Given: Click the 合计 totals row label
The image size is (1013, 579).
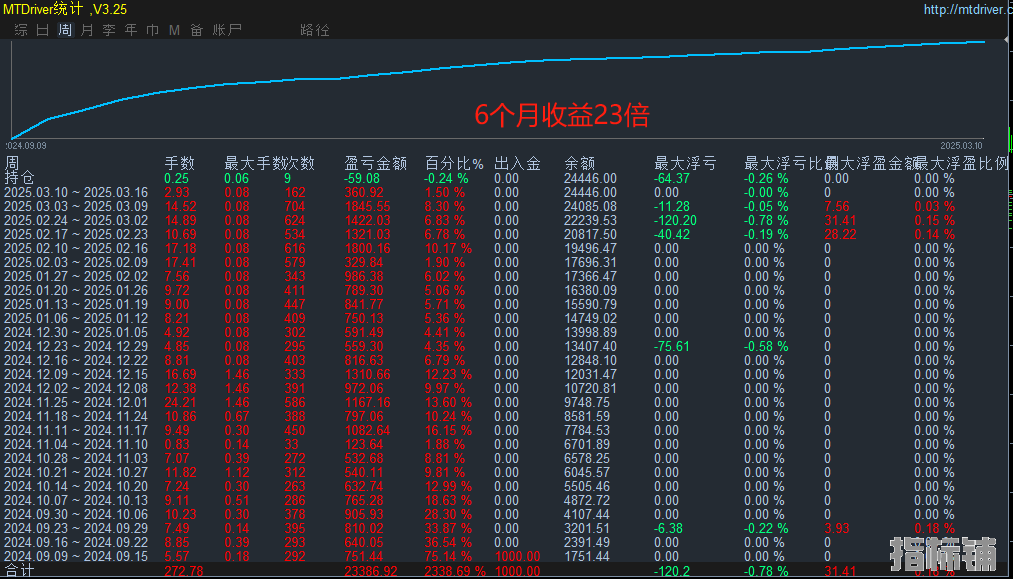Looking at the screenshot, I should (19, 571).
